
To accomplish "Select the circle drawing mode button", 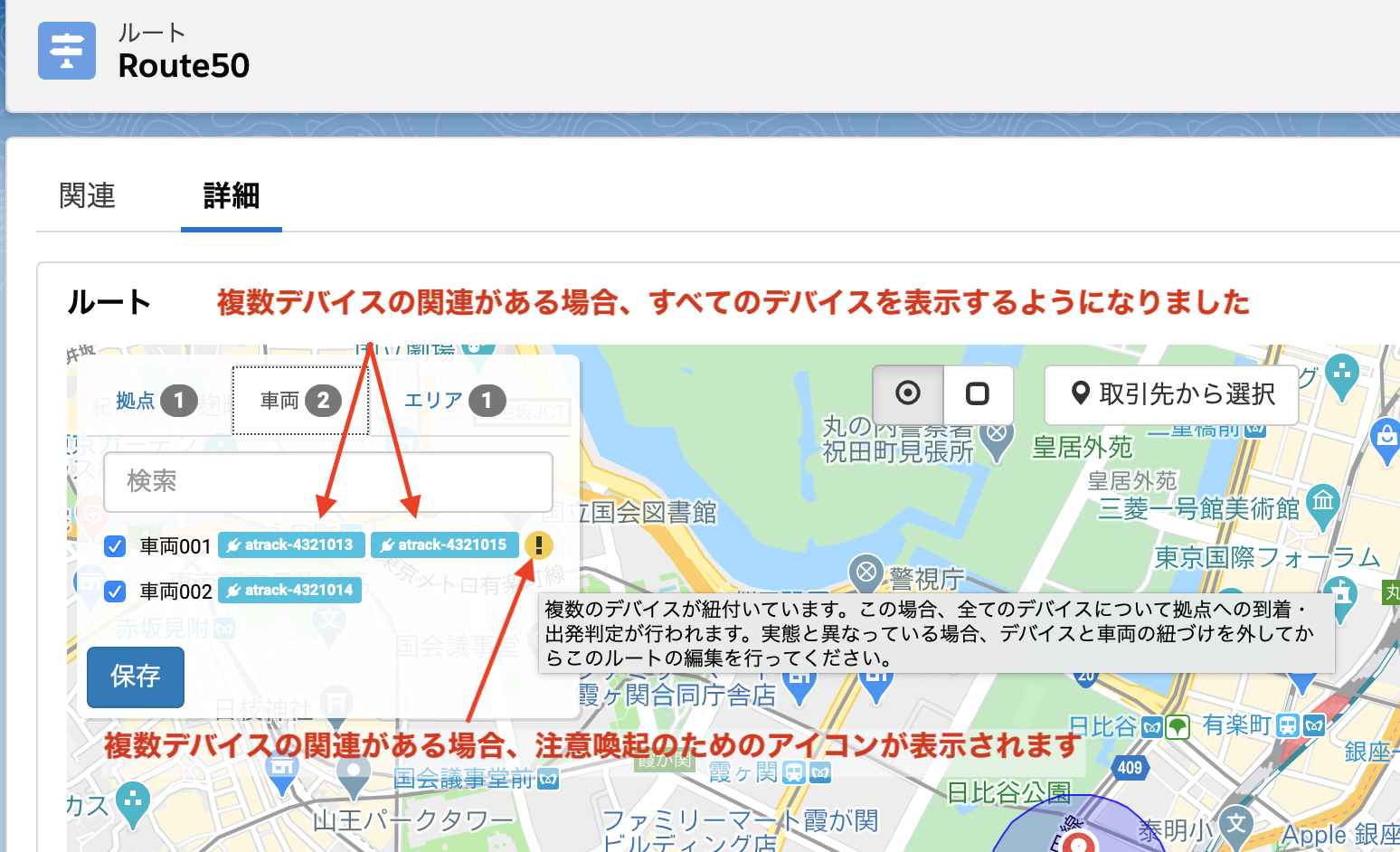I will [x=908, y=393].
